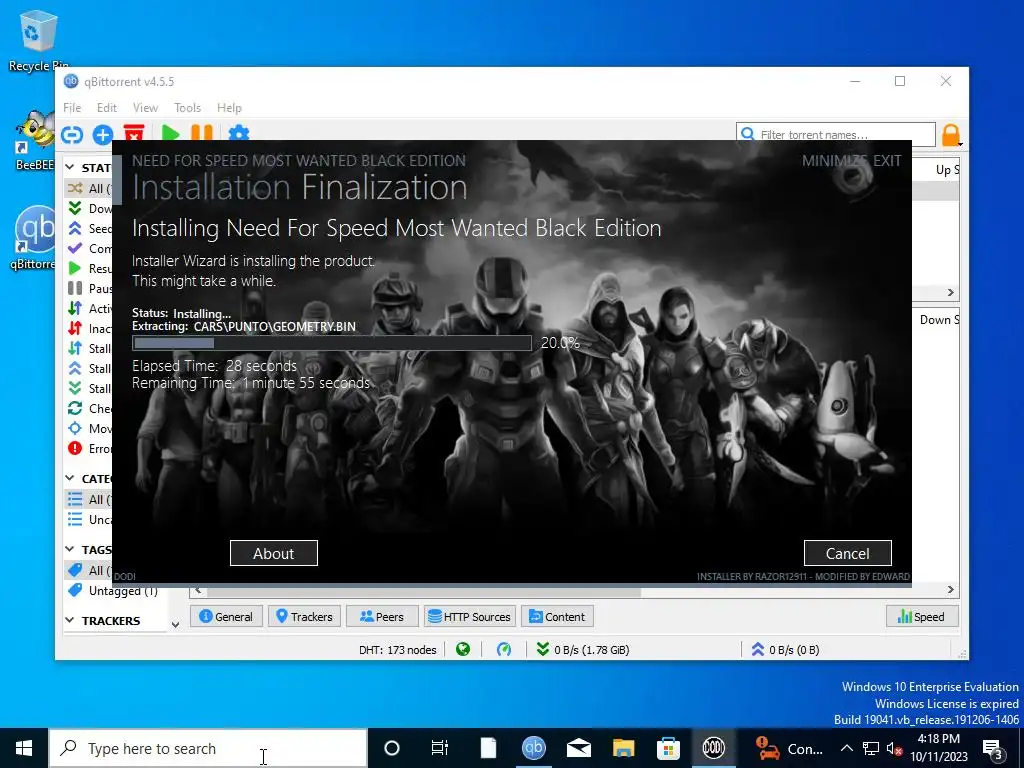Click the Add torrent link toolbar icon
The height and width of the screenshot is (768, 1024).
[72, 135]
